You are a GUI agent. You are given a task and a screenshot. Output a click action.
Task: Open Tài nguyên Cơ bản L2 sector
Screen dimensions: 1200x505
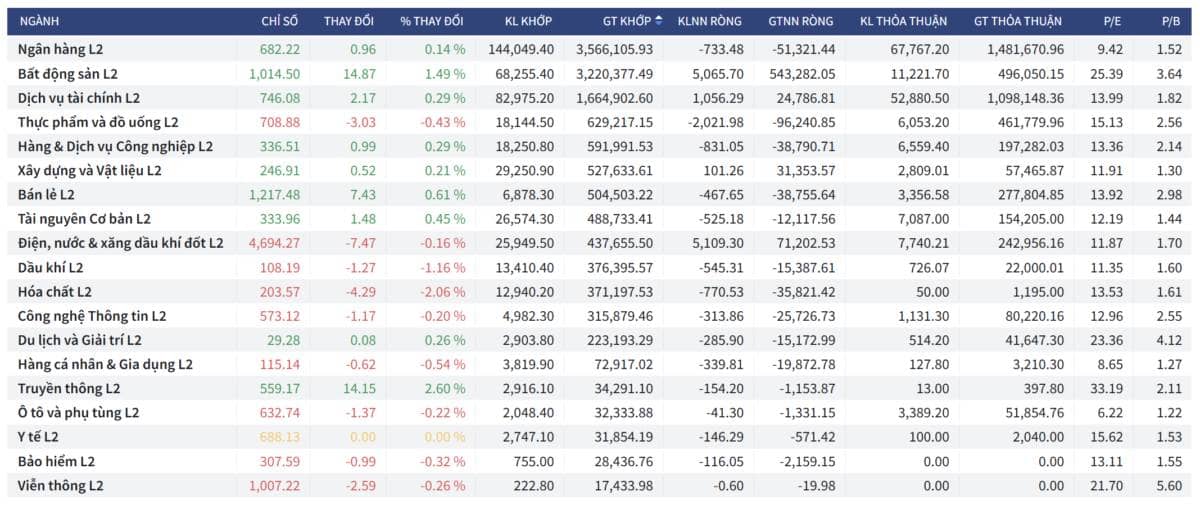[x=84, y=218]
